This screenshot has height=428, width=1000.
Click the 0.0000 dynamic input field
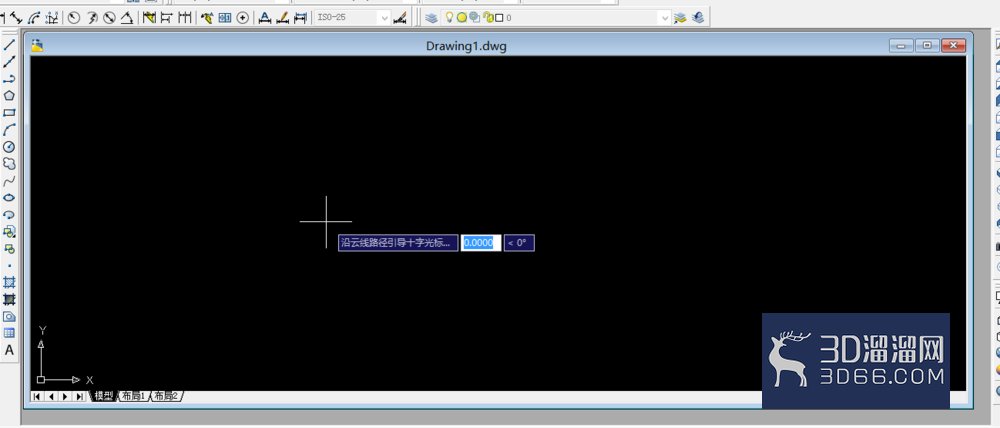click(x=481, y=242)
